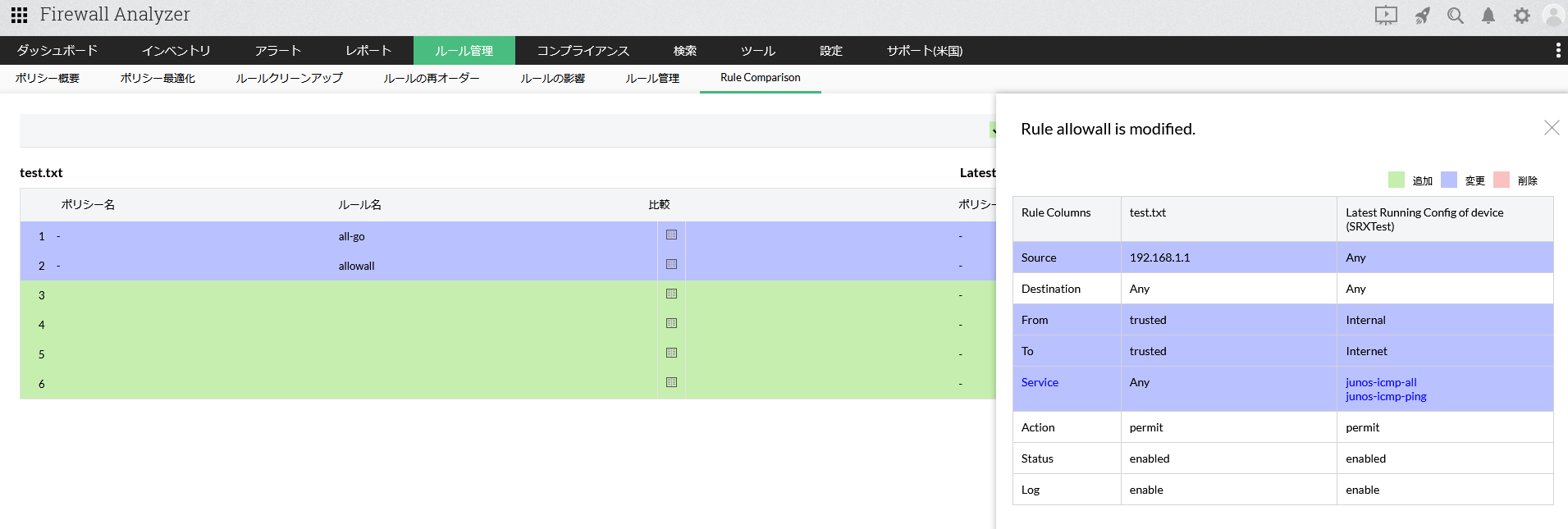
Task: Close the Rule allowall is modified panel
Action: point(1551,128)
